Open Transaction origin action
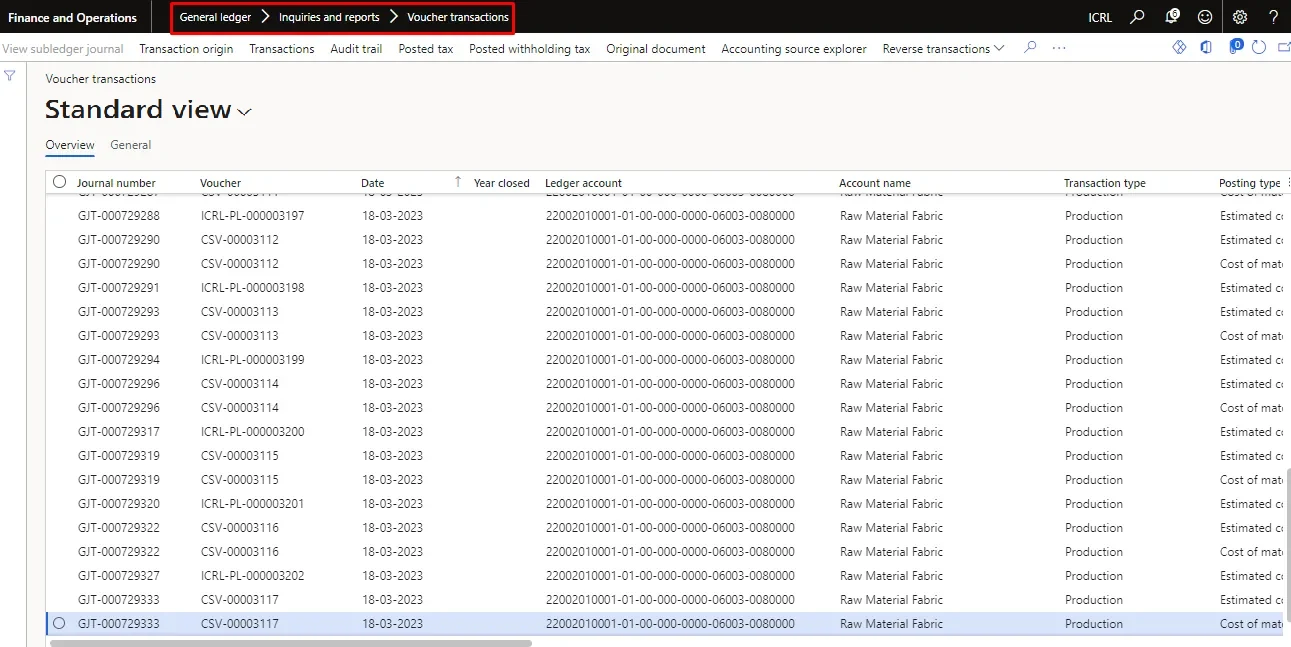The height and width of the screenshot is (647, 1291). (186, 48)
